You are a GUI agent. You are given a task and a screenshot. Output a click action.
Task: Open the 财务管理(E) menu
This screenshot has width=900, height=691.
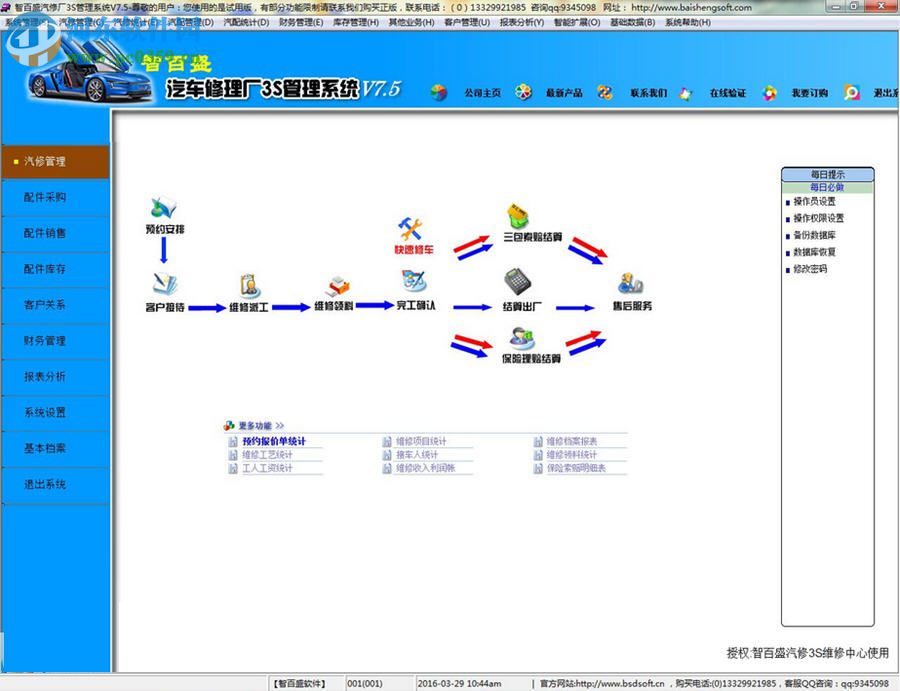pos(301,22)
